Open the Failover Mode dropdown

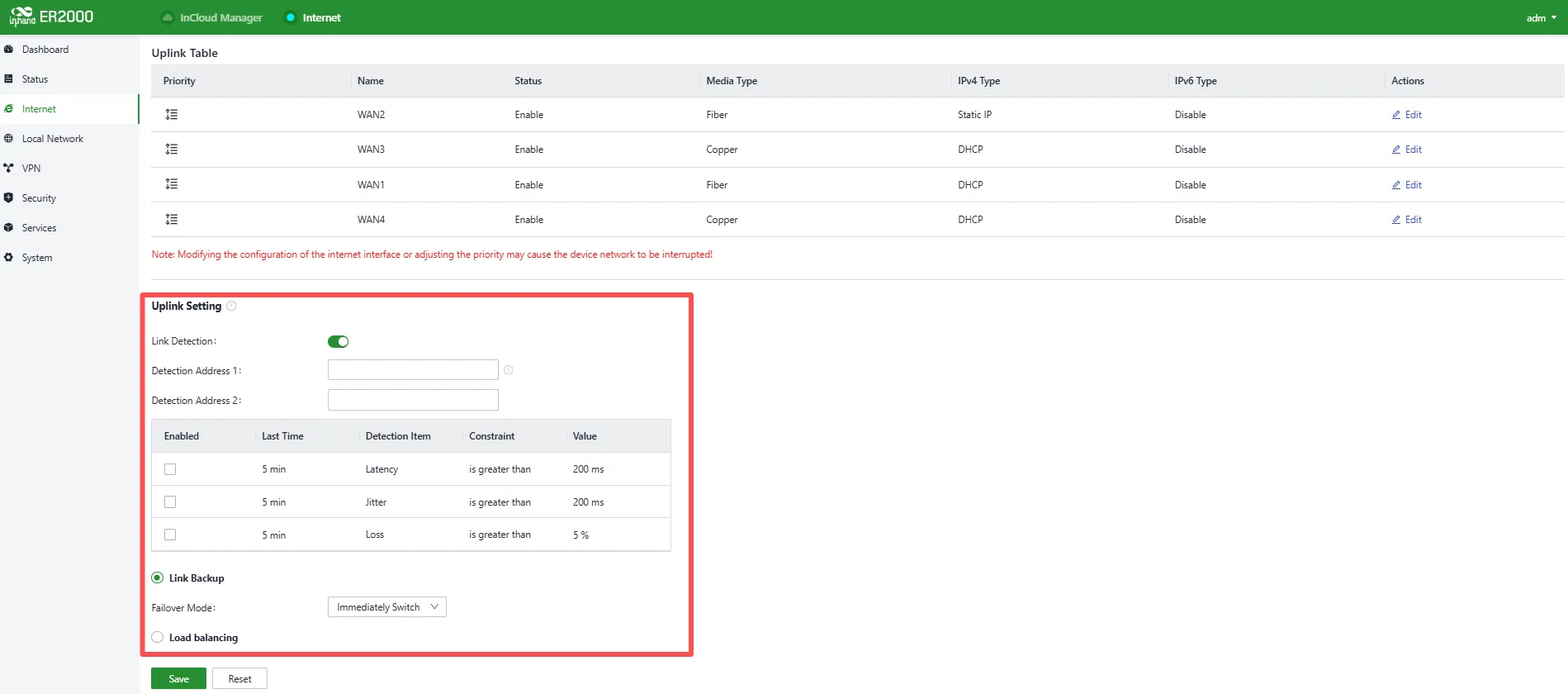387,607
